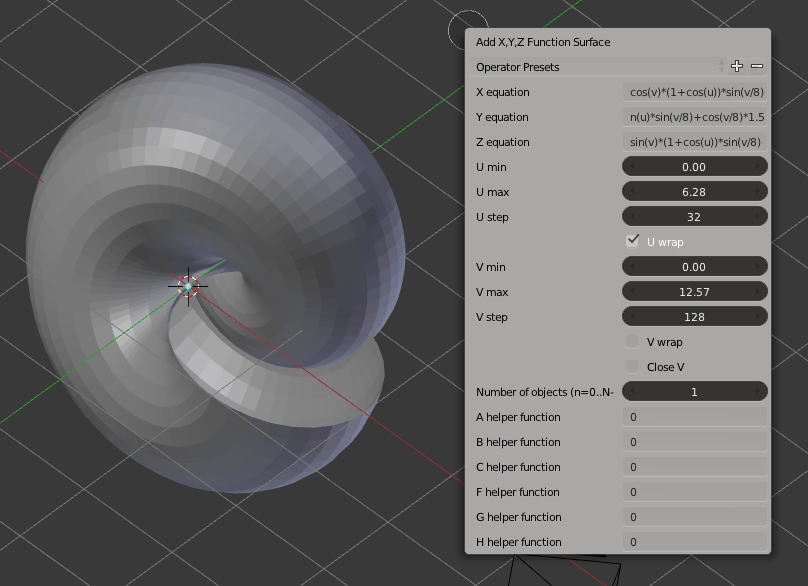Edit the F helper function field

coord(695,492)
